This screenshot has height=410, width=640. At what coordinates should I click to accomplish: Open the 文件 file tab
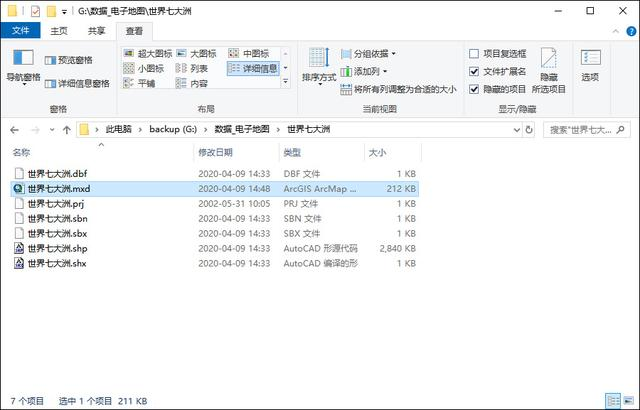tap(20, 31)
